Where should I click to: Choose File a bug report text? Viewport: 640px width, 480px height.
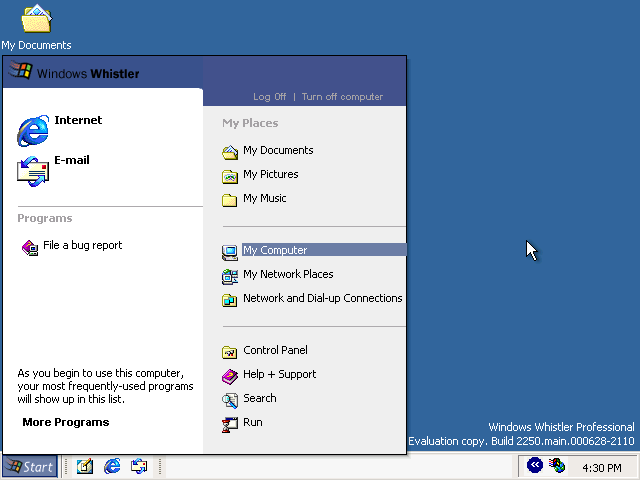coord(82,245)
